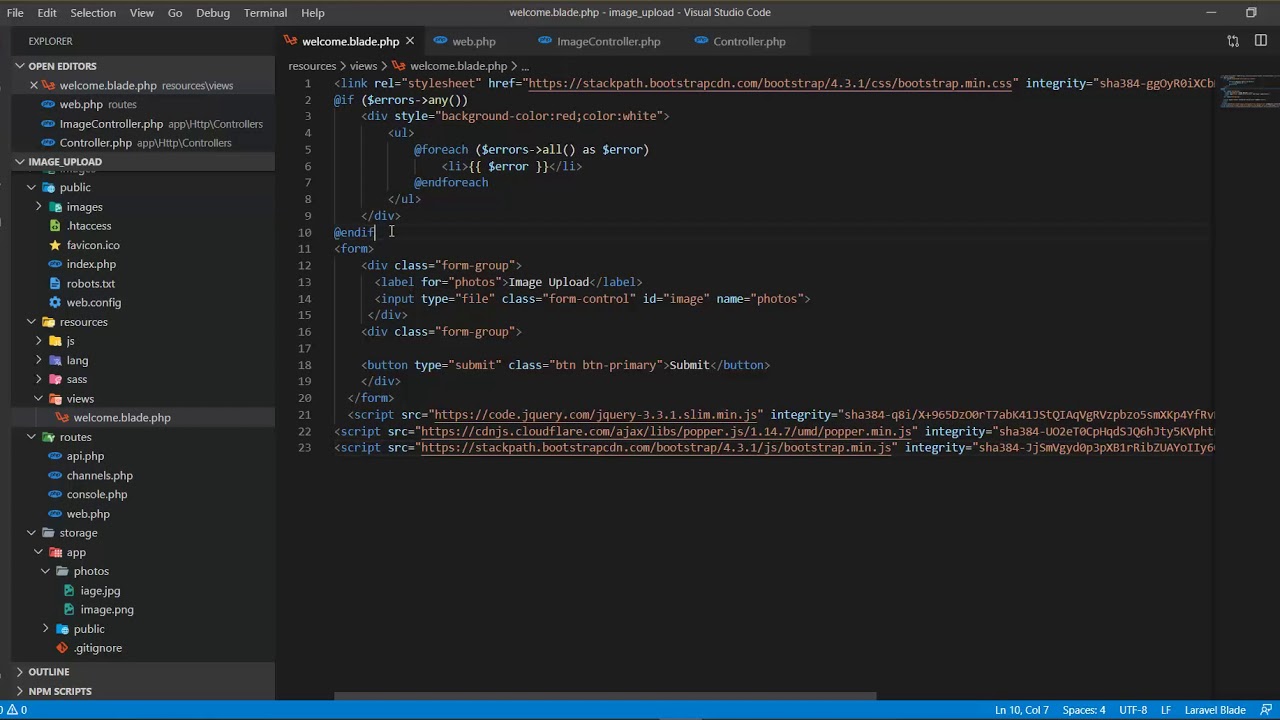This screenshot has height=720, width=1280.
Task: Click the errors and warnings status bar icon
Action: coord(14,710)
